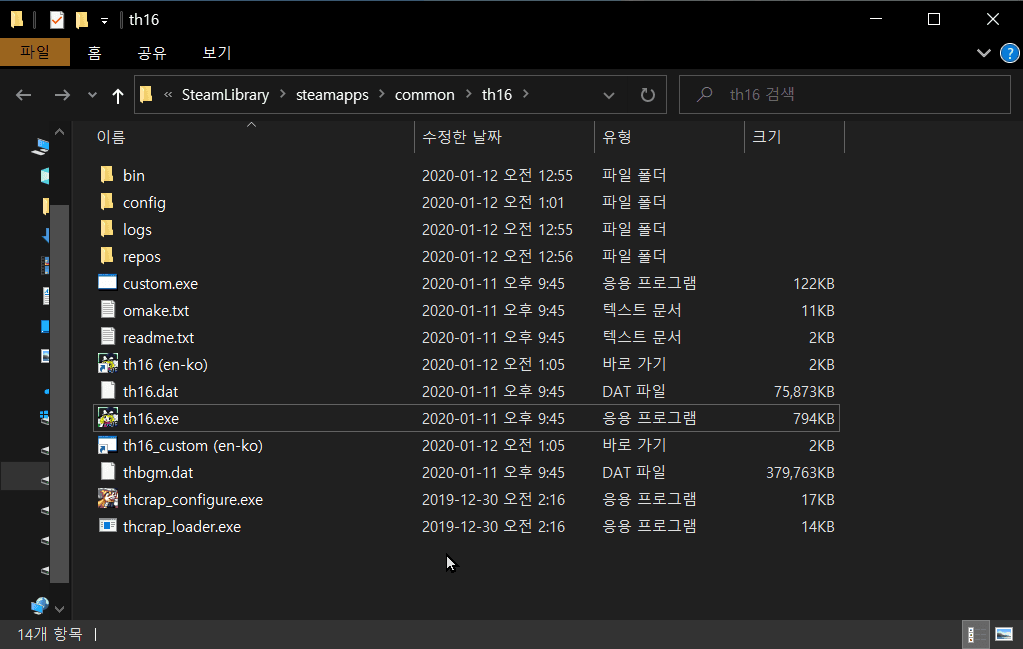This screenshot has width=1023, height=649.
Task: Click the search magnifier icon
Action: tap(705, 95)
